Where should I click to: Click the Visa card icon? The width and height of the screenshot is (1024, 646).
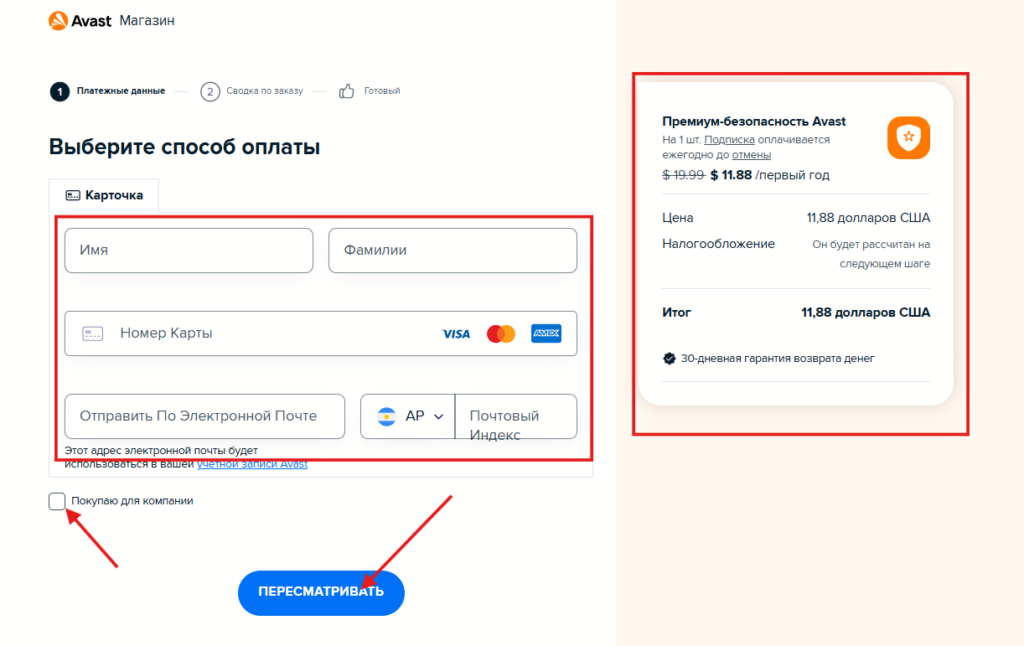456,334
